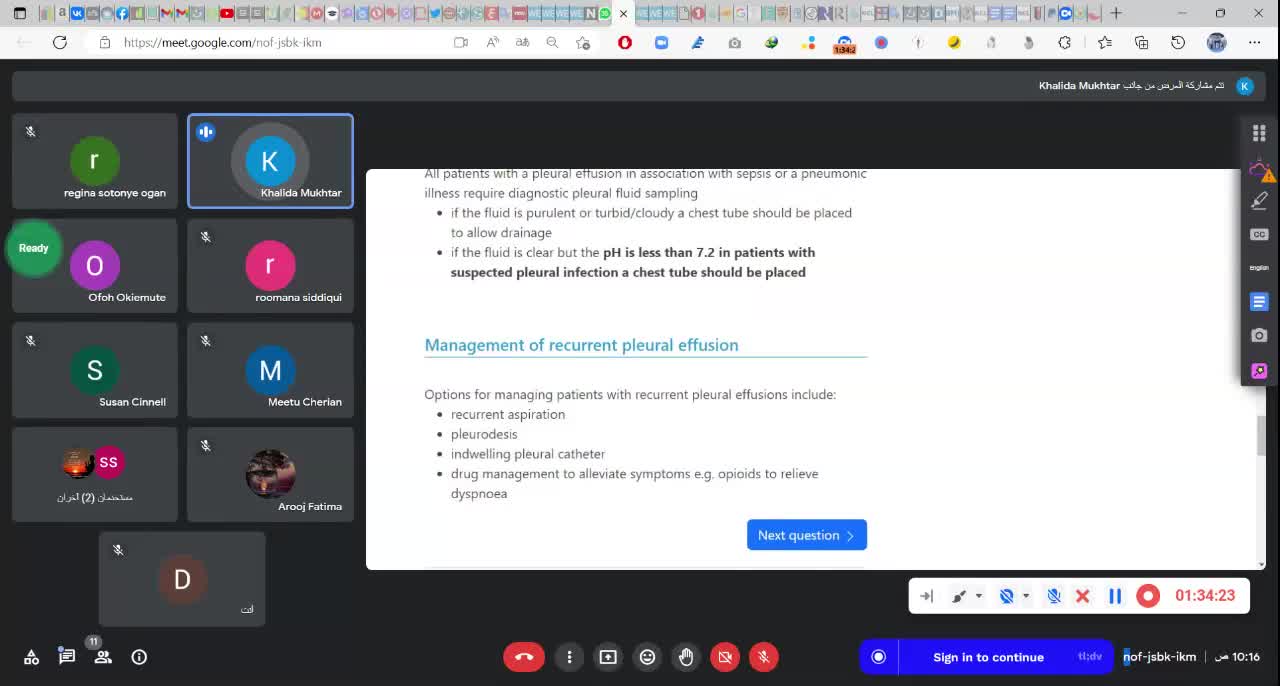The height and width of the screenshot is (686, 1280).
Task: Collapse the recorder toolbar arrow
Action: tap(926, 596)
